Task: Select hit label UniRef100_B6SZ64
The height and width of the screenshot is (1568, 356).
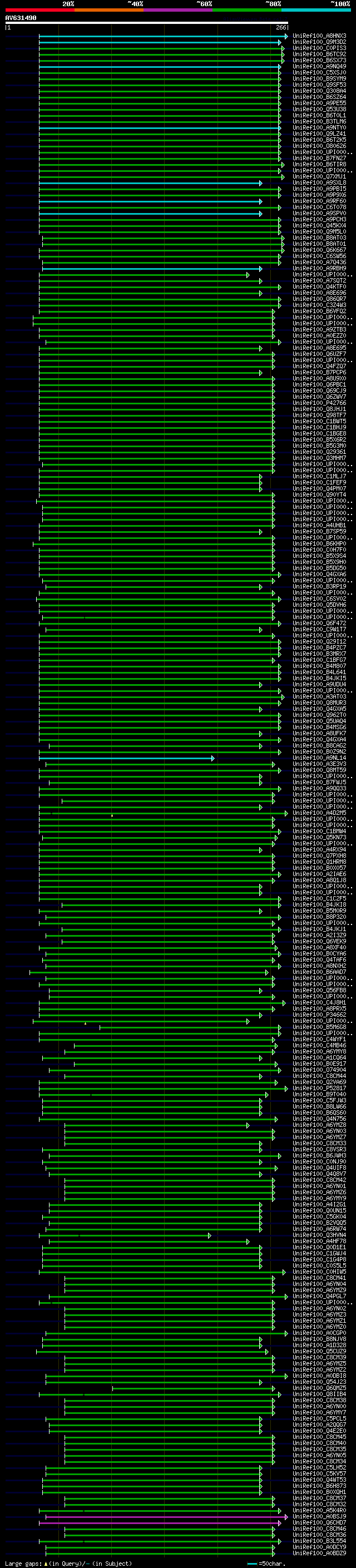Action: coord(319,97)
